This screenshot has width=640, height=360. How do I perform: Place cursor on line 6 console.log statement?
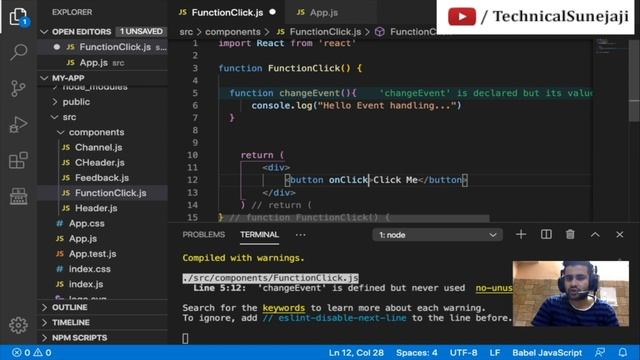tap(356, 106)
